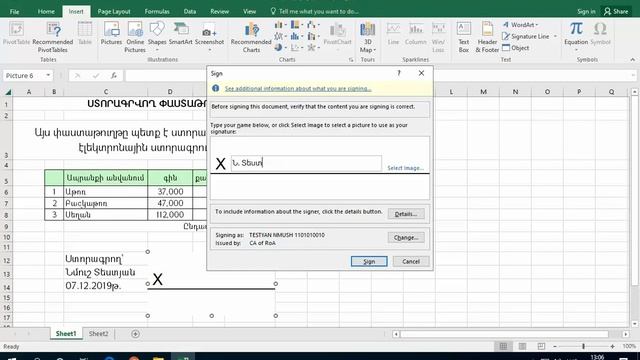Insert an Equation
Viewport: 640px width, 360px height.
click(576, 36)
